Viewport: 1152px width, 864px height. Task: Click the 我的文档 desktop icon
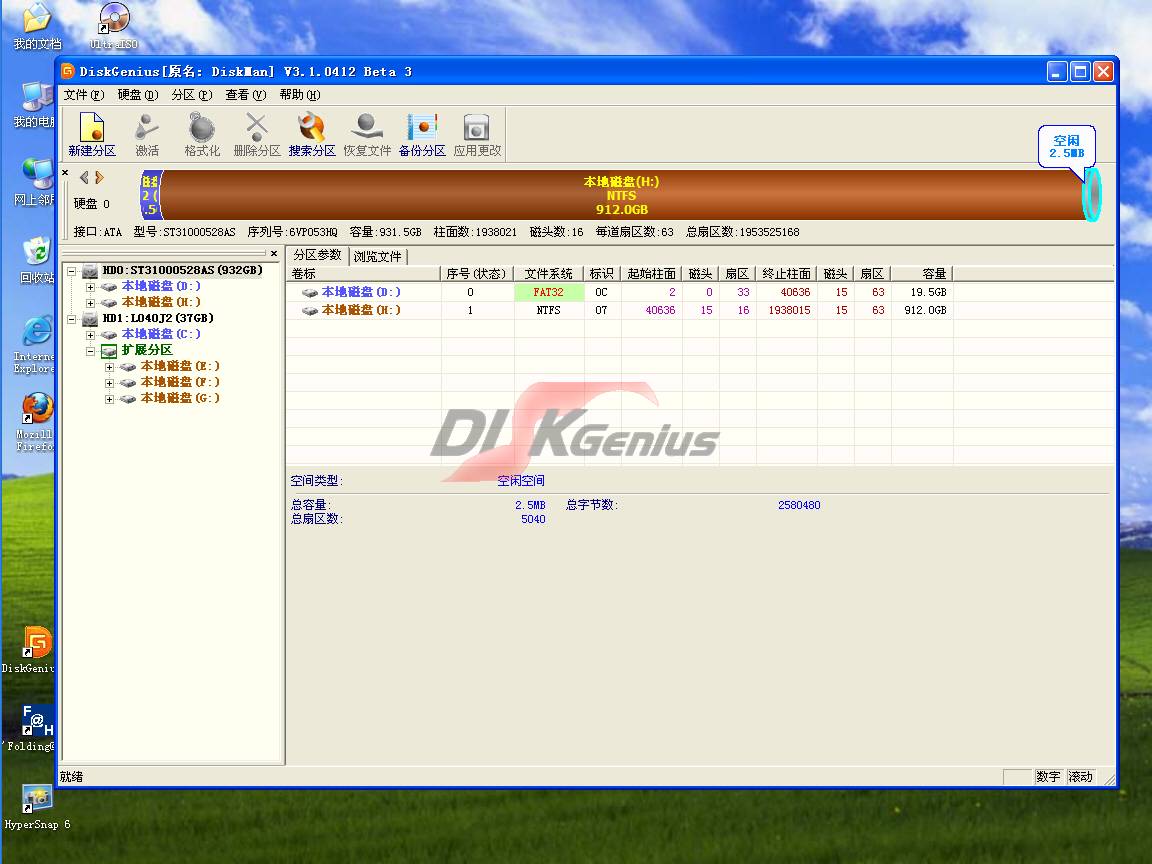tap(37, 26)
